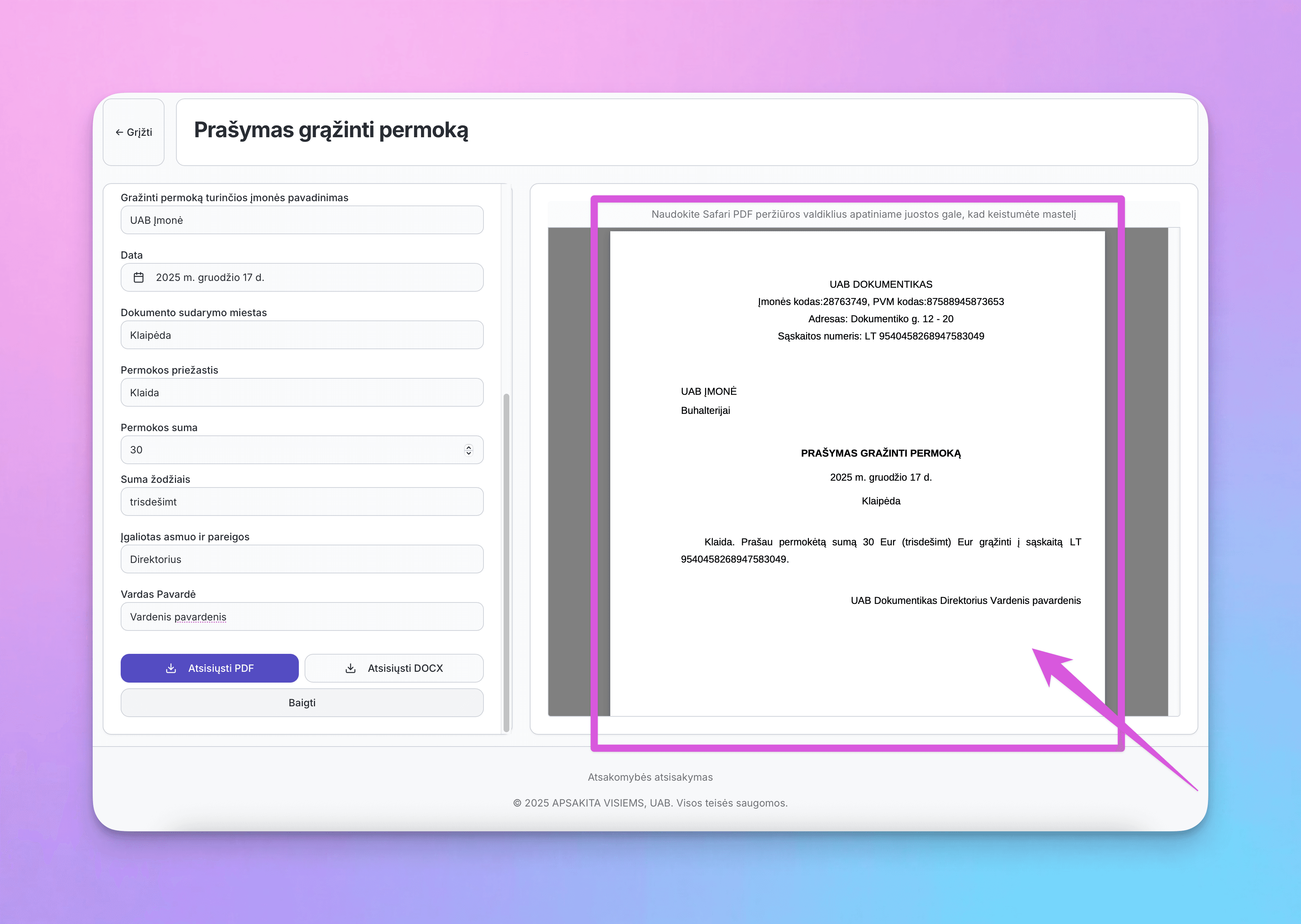Click the Suma žodžiais field trisdešimt

click(x=301, y=502)
